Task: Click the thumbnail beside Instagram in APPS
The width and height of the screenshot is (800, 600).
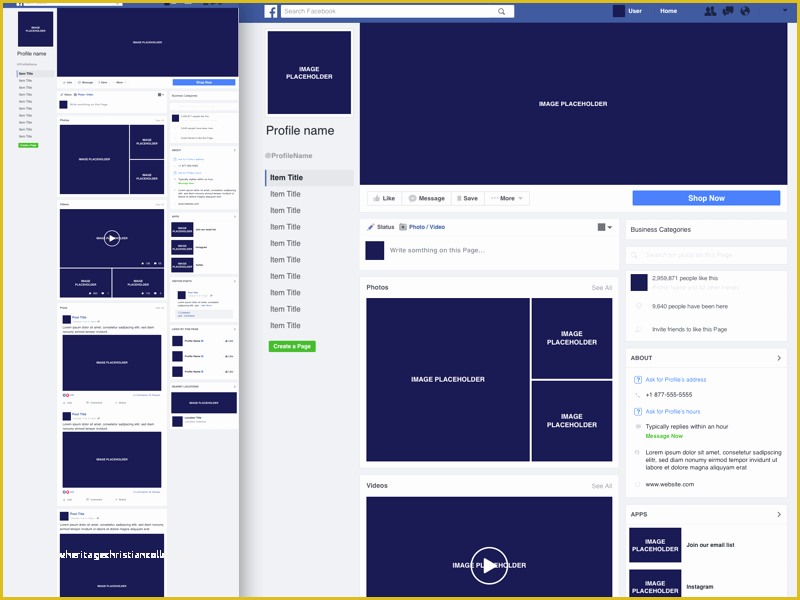Action: [x=655, y=583]
